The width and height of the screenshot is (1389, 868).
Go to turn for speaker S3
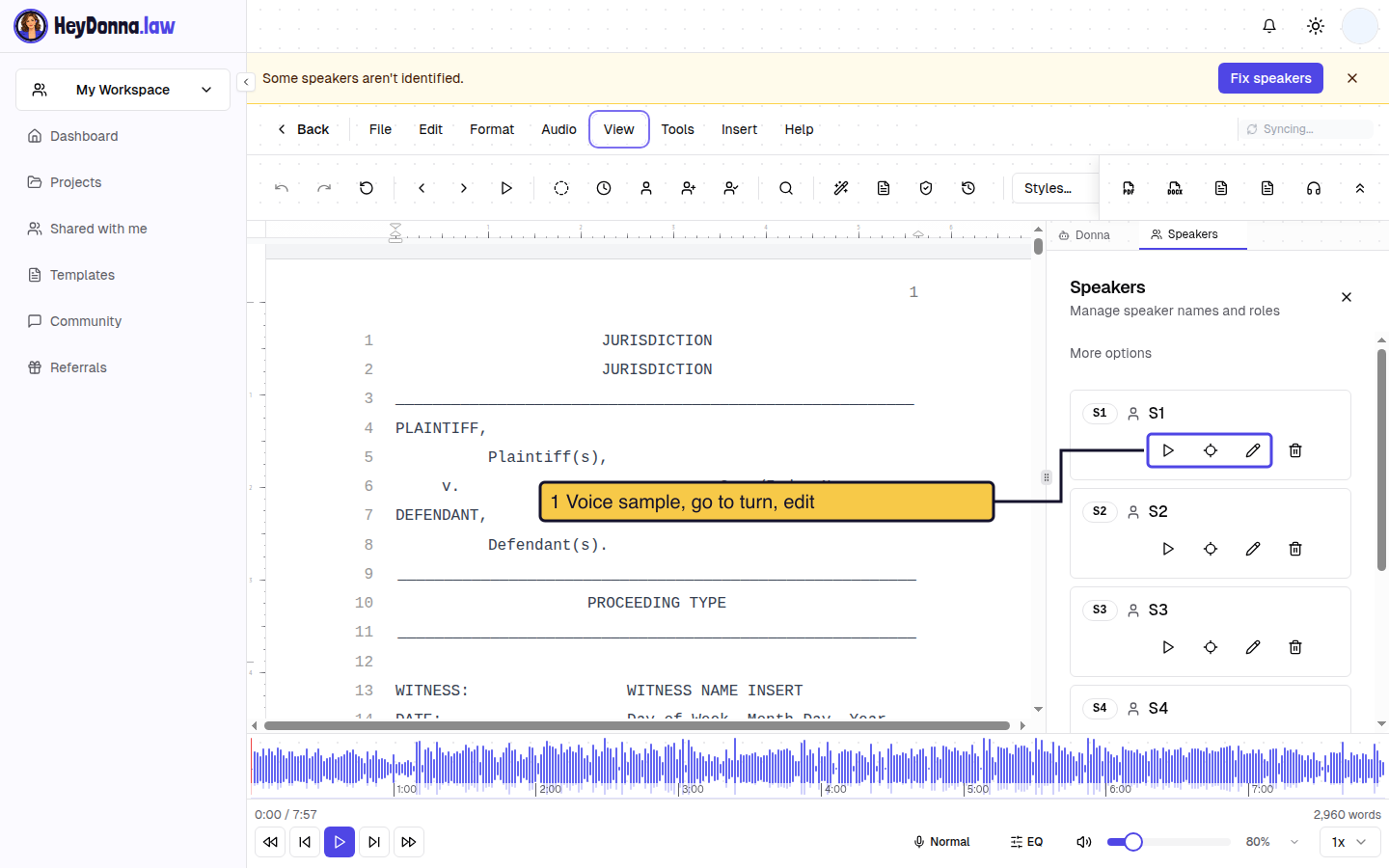[x=1211, y=647]
